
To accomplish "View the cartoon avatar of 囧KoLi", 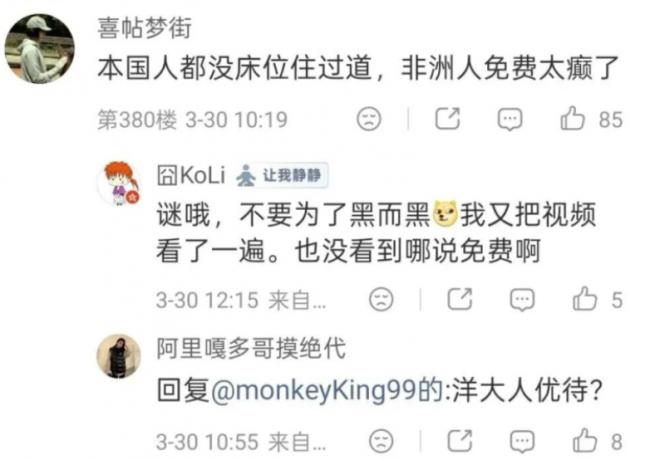I will (119, 184).
